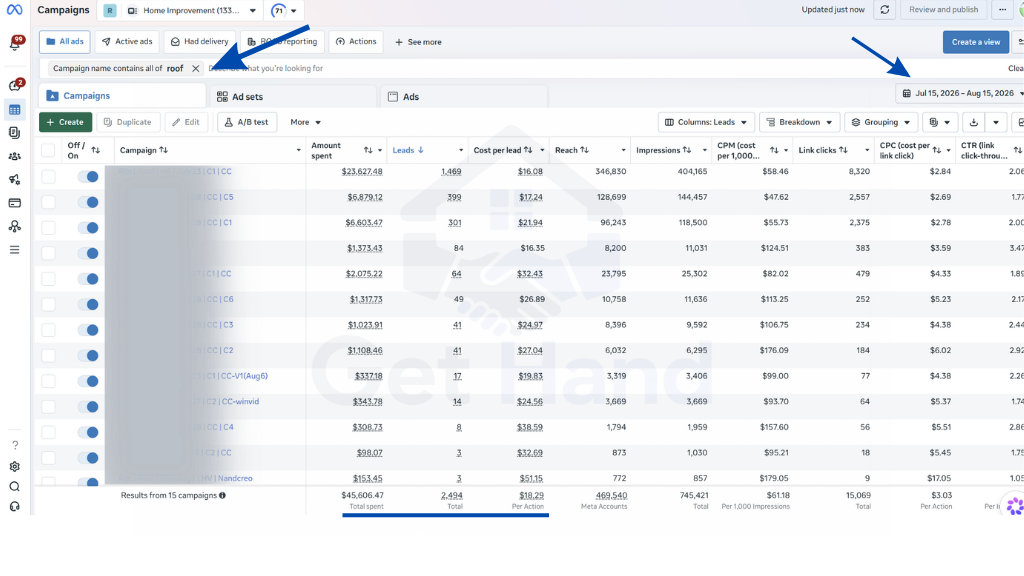Open the all tools hamburger menu
Viewport: 1024px width, 576px height.
[14, 249]
